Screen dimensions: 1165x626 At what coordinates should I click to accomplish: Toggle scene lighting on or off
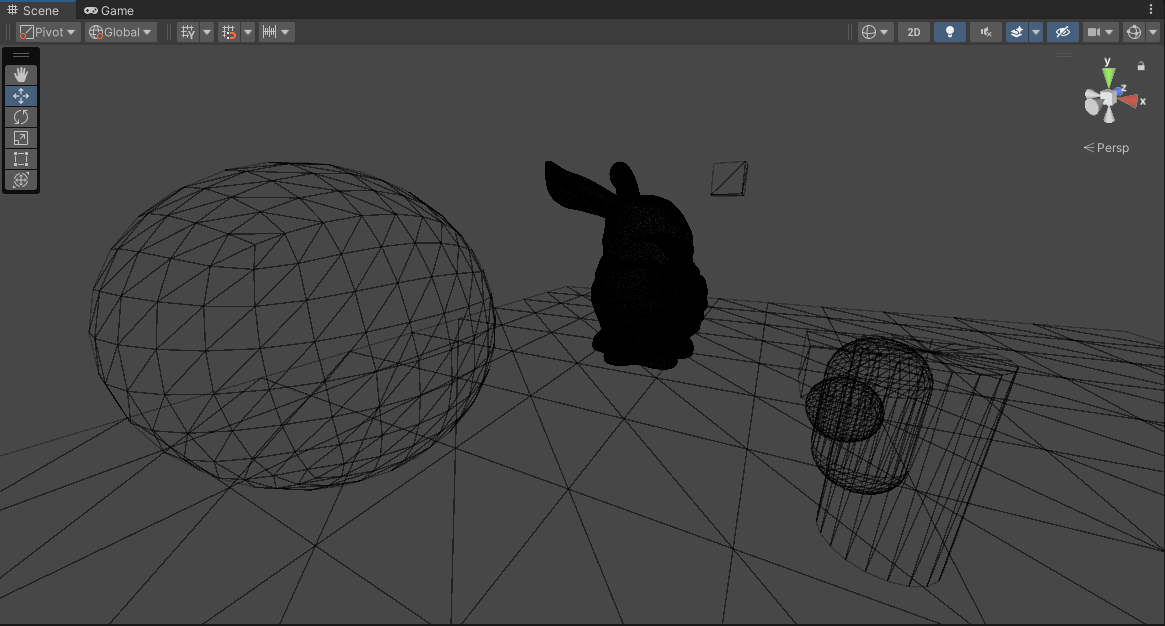click(949, 31)
